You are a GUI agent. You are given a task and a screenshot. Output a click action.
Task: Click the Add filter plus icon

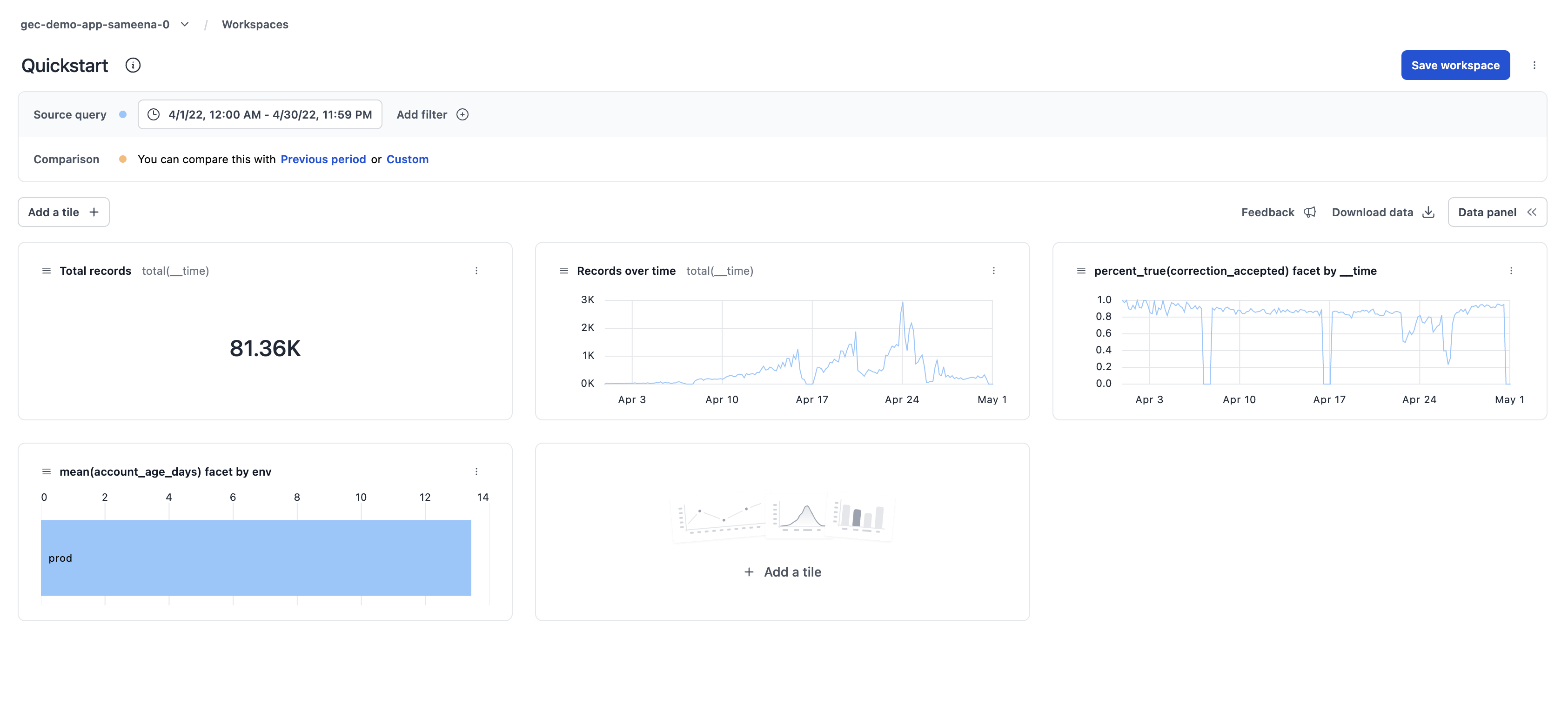(x=462, y=114)
